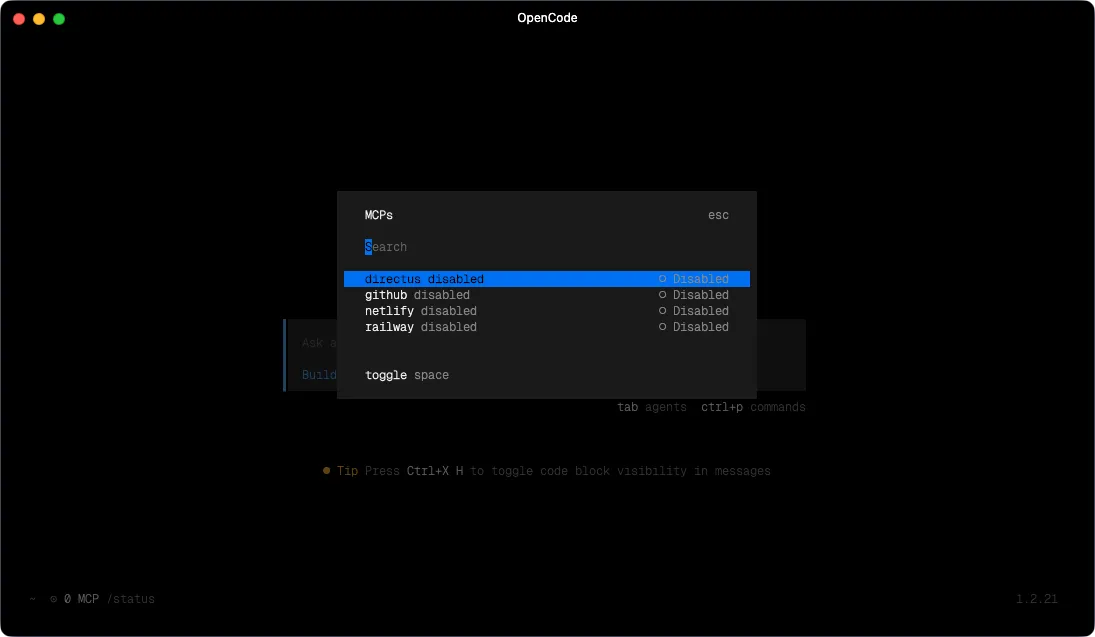Click netlify's Disabled circle indicator
1095x637 pixels.
point(662,311)
